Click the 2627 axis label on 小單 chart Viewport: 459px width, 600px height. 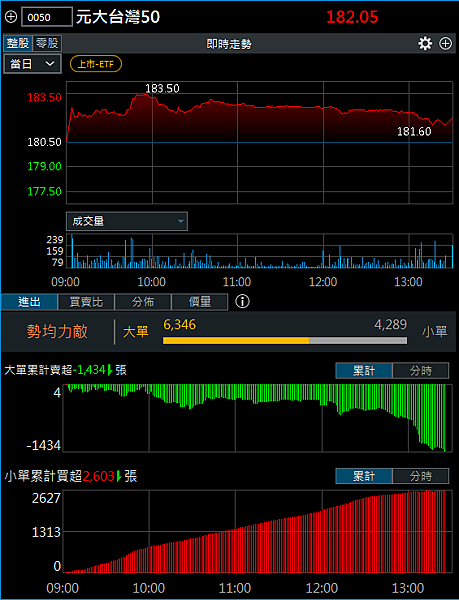click(46, 498)
